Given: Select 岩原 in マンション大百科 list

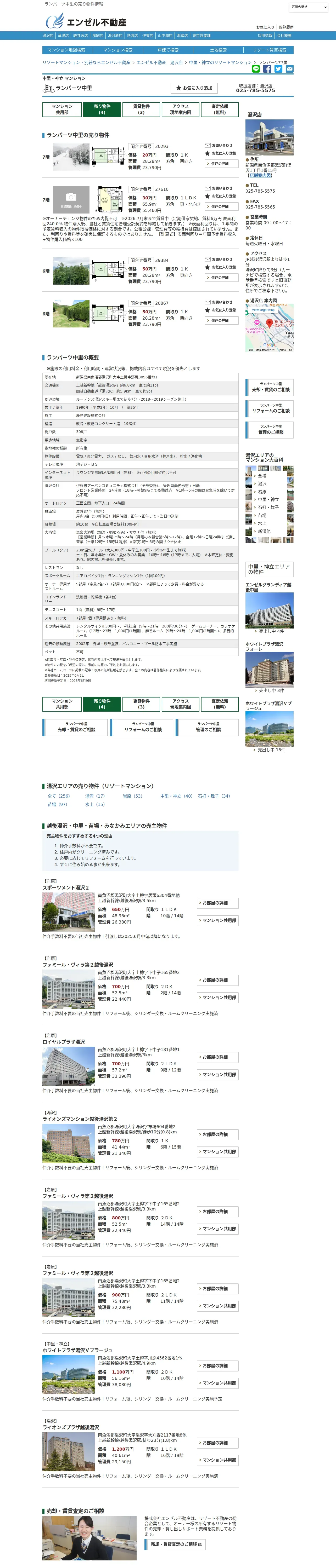Looking at the screenshot, I should click(262, 491).
